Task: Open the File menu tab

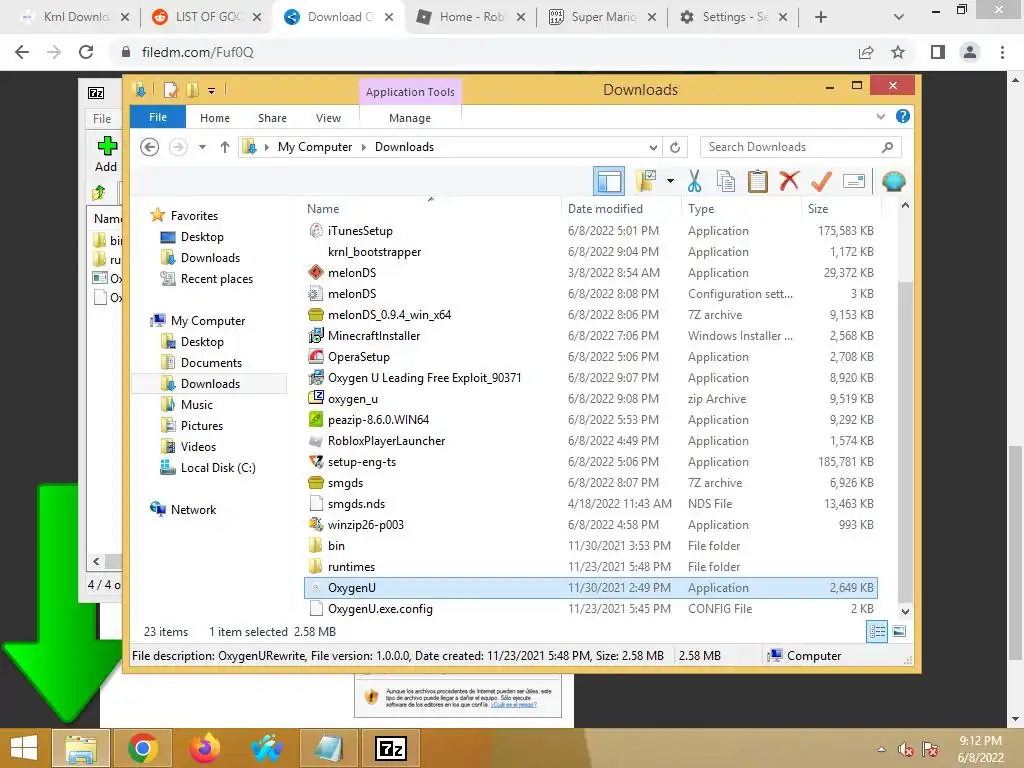Action: click(157, 118)
